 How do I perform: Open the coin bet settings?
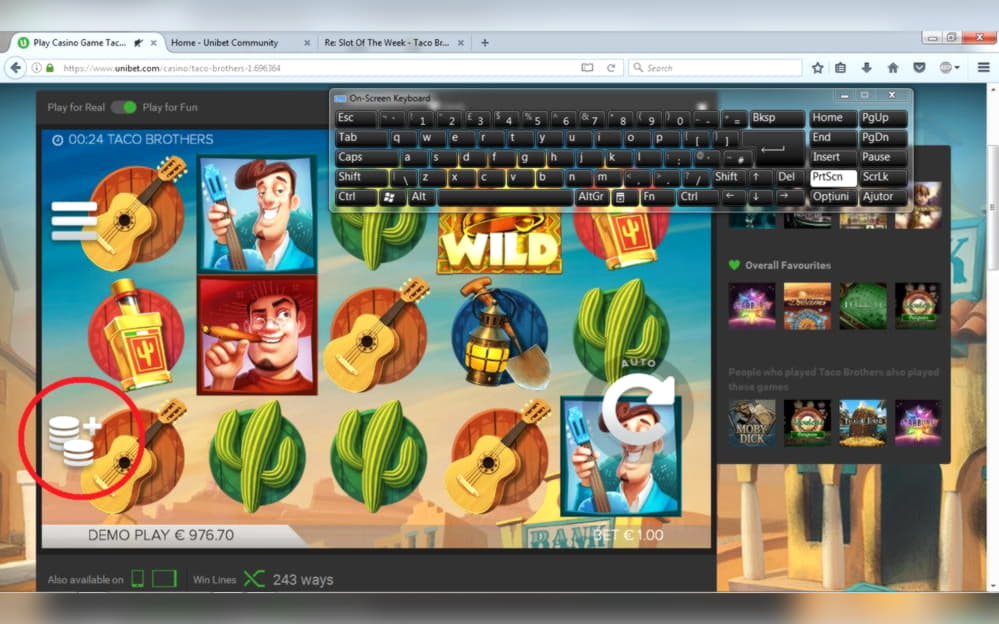point(75,440)
